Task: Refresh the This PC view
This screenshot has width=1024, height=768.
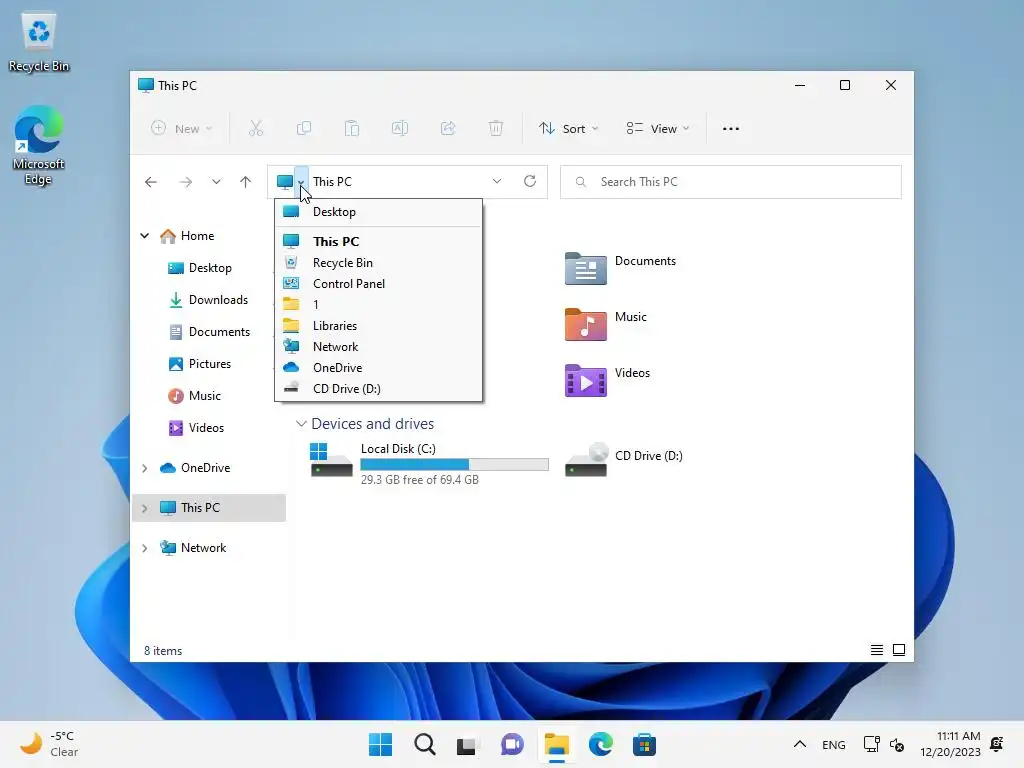Action: [x=530, y=181]
